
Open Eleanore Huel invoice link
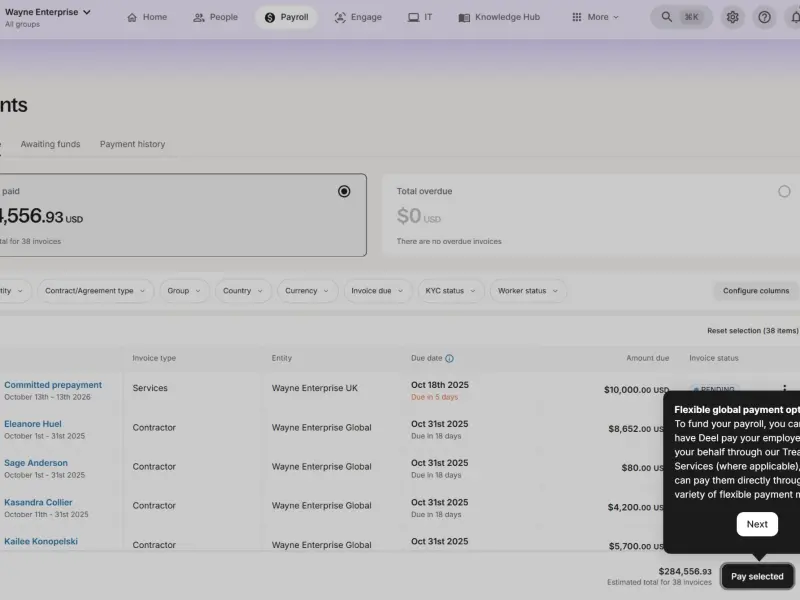pyautogui.click(x=33, y=424)
